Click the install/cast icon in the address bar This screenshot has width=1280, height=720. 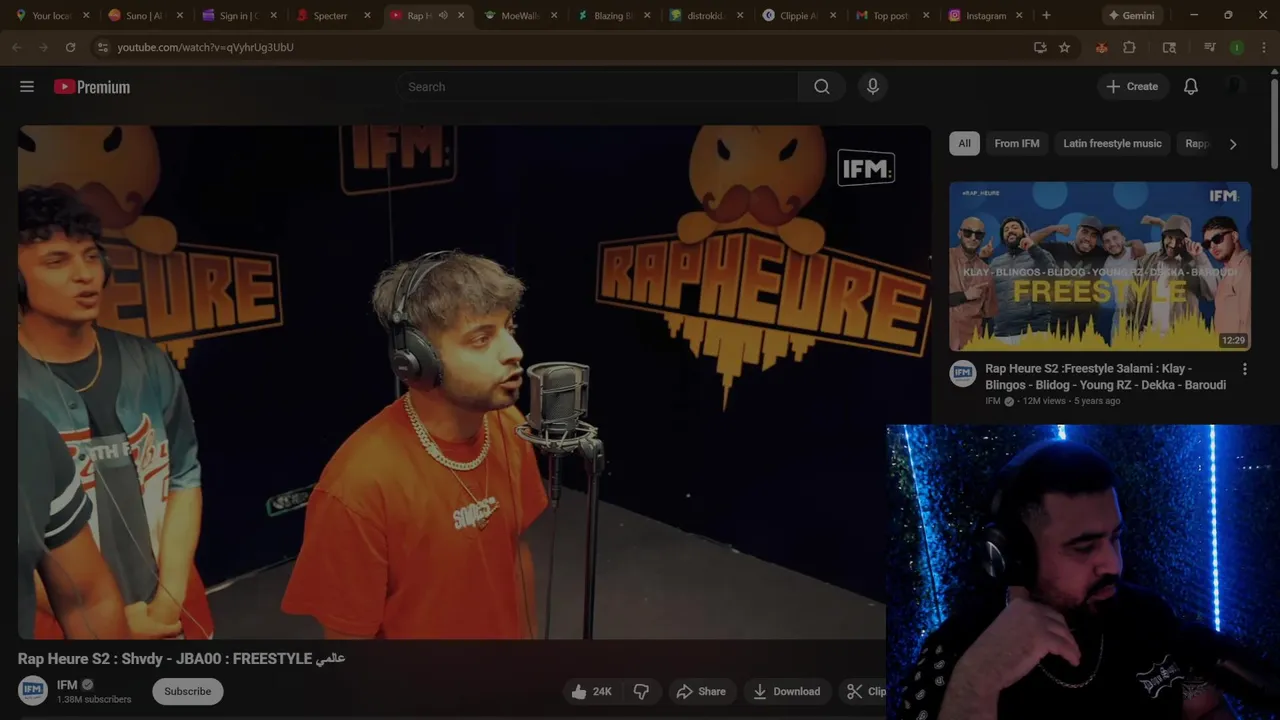coord(1040,47)
